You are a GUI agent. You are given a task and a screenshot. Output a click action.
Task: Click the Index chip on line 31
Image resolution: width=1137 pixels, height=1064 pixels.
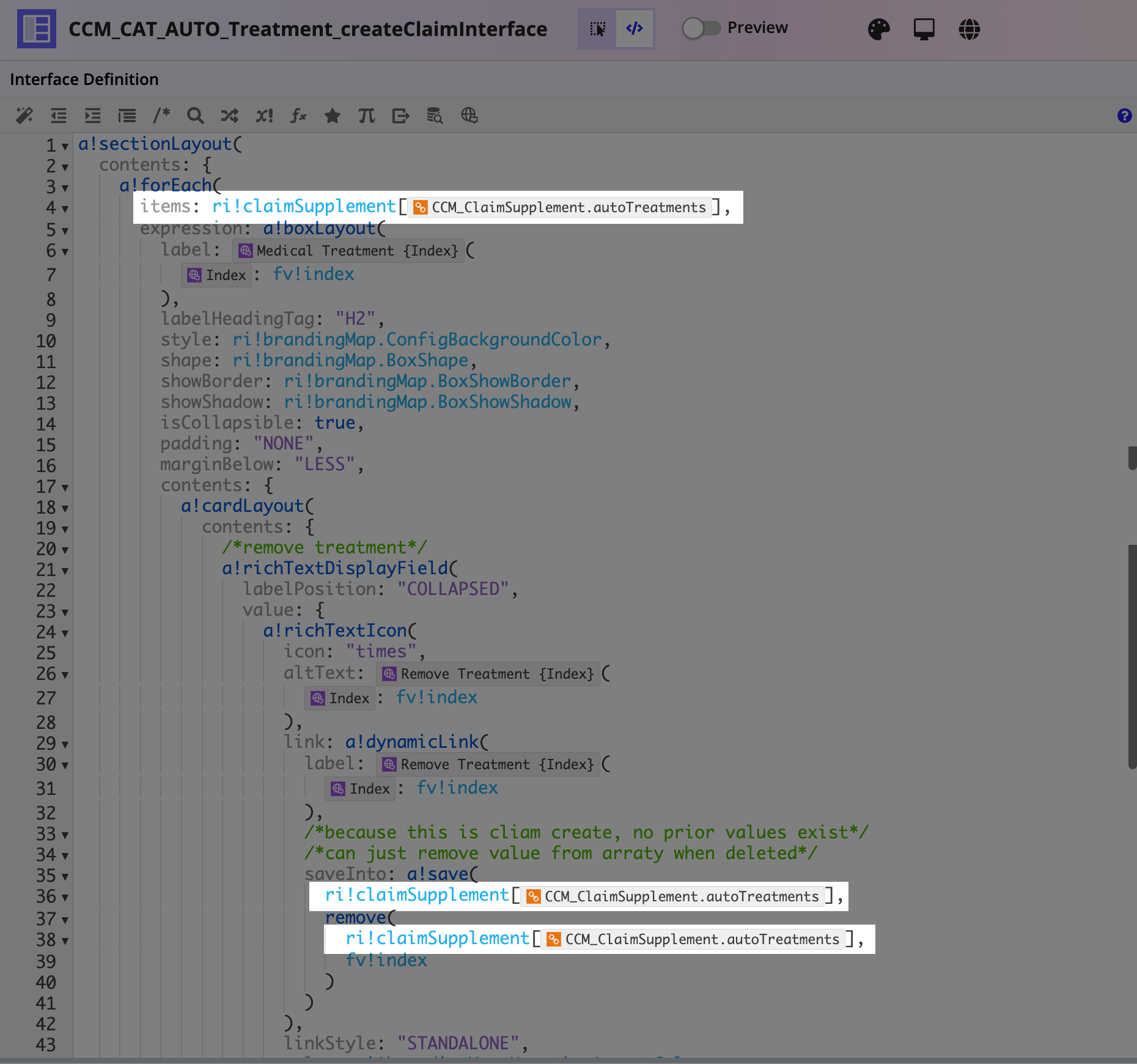(x=361, y=789)
